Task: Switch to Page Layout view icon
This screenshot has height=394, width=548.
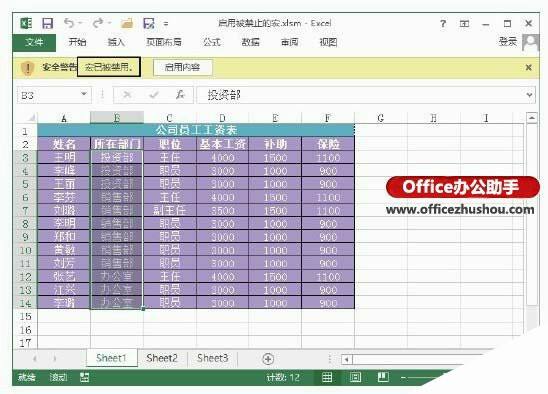Action: tap(355, 377)
